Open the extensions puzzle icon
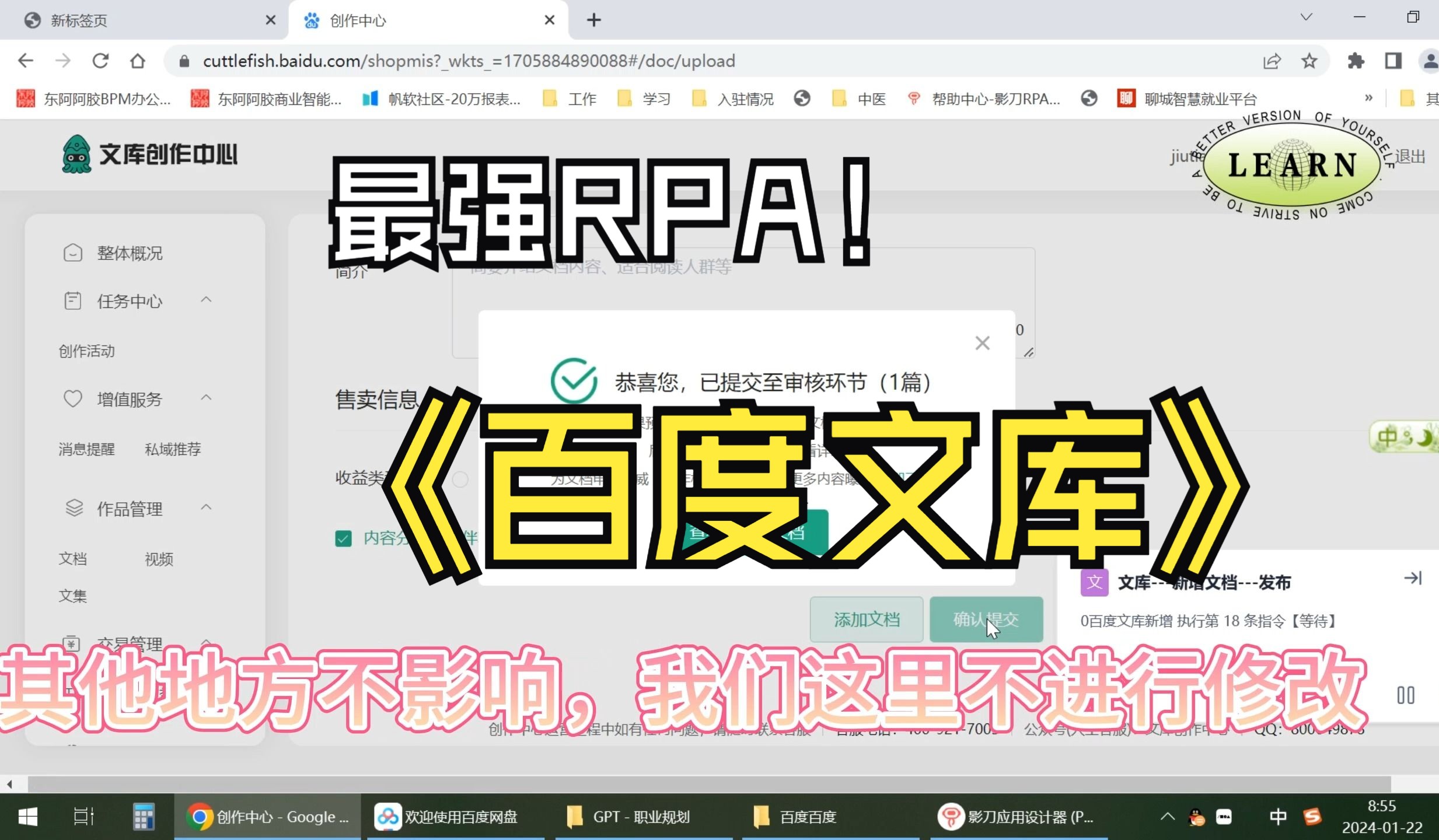 (1356, 61)
